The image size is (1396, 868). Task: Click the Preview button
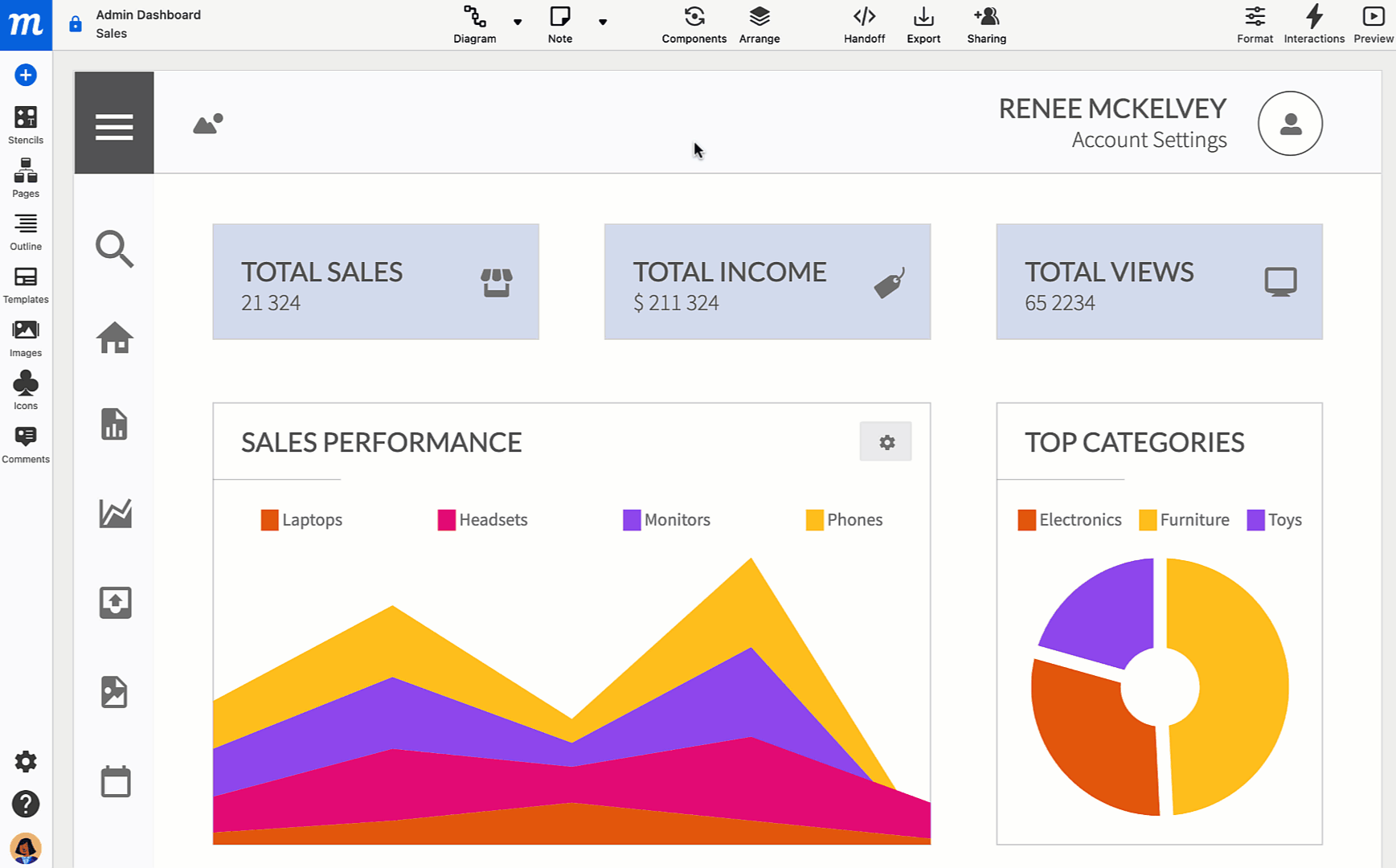pyautogui.click(x=1373, y=25)
